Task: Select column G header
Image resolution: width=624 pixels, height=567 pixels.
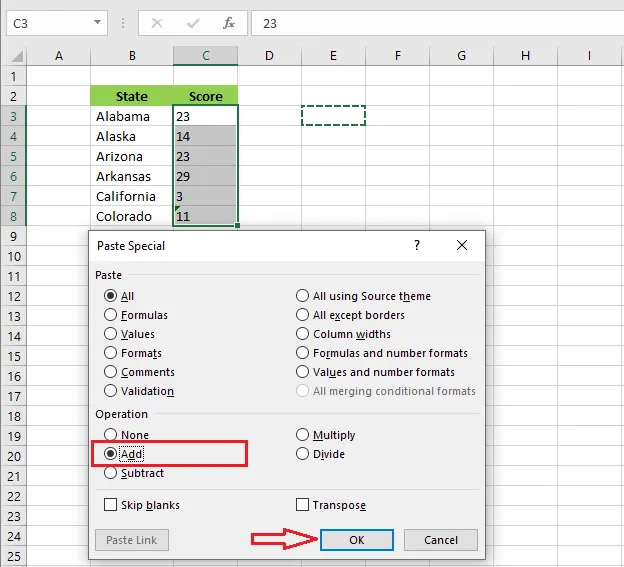Action: 462,56
